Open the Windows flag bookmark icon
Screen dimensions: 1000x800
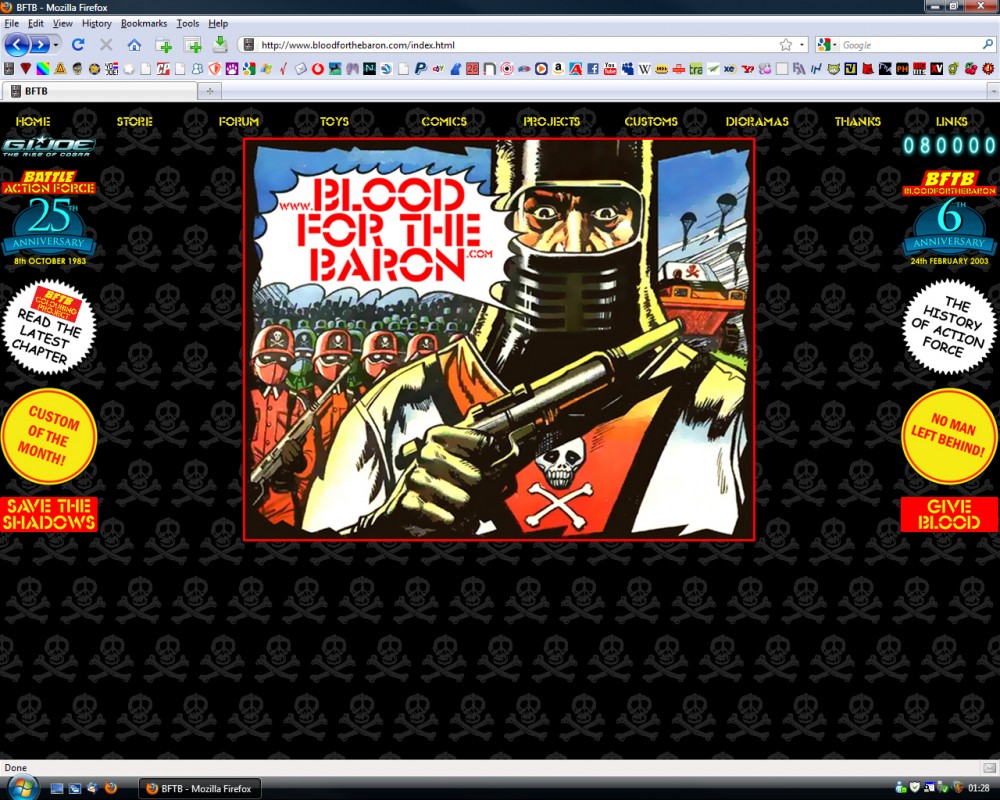[x=266, y=69]
